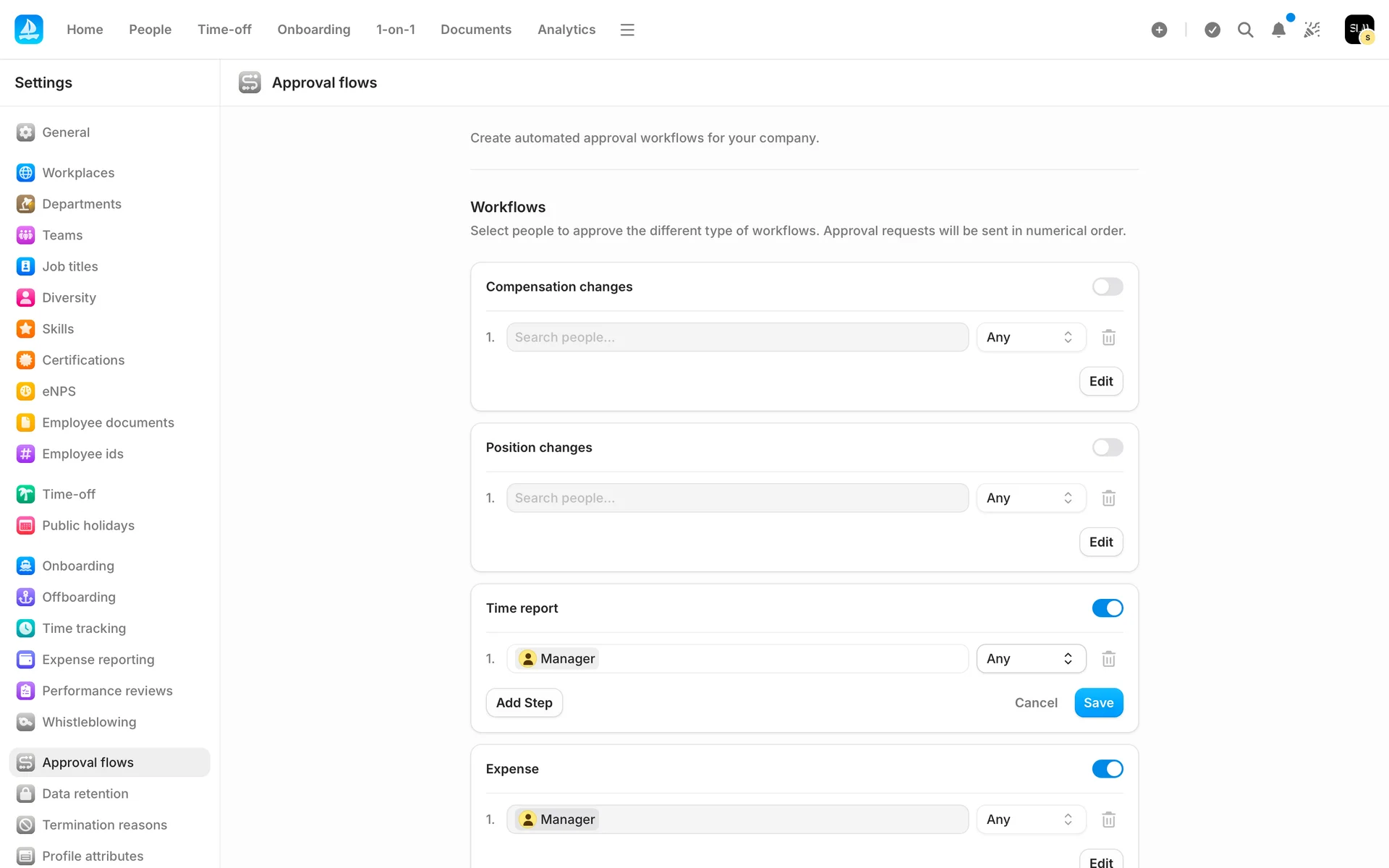Open the Any dropdown in Expense section
The height and width of the screenshot is (868, 1389).
[x=1030, y=820]
